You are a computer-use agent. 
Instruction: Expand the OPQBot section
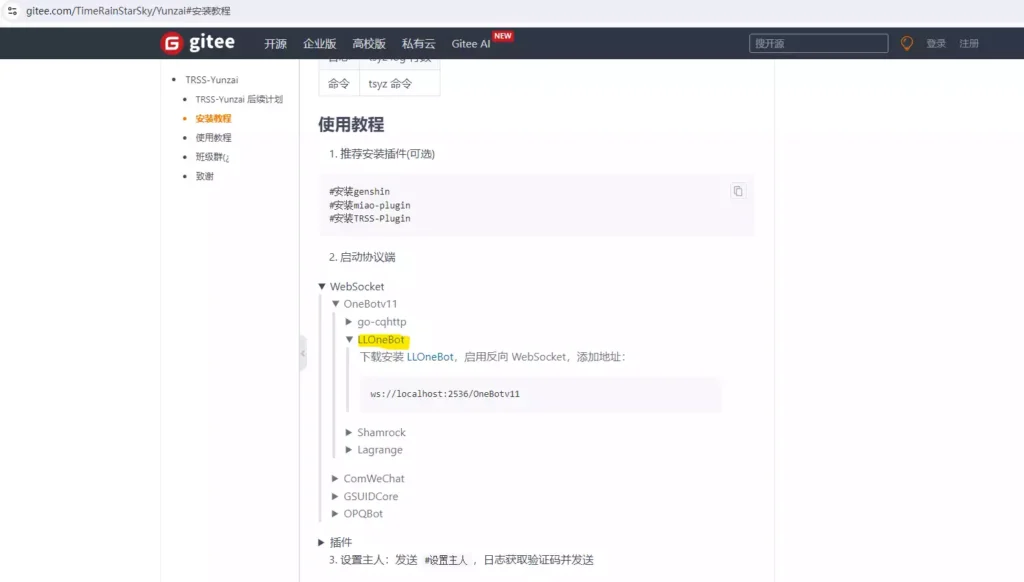tap(335, 513)
